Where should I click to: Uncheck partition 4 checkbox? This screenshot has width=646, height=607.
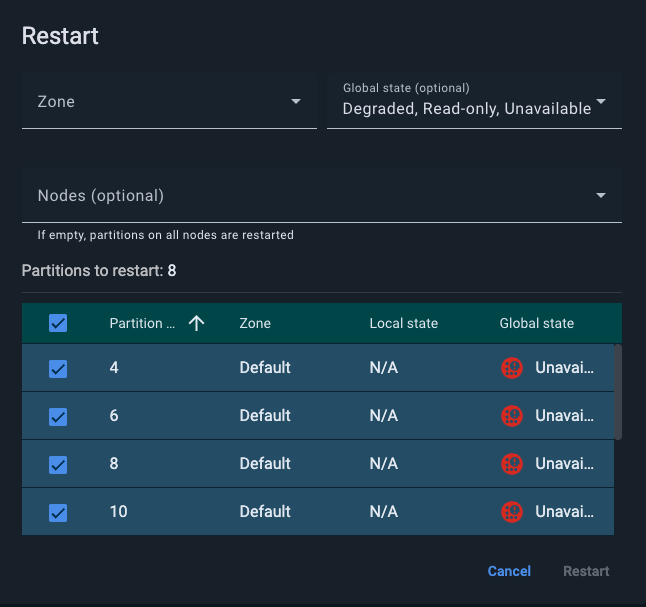pos(58,368)
